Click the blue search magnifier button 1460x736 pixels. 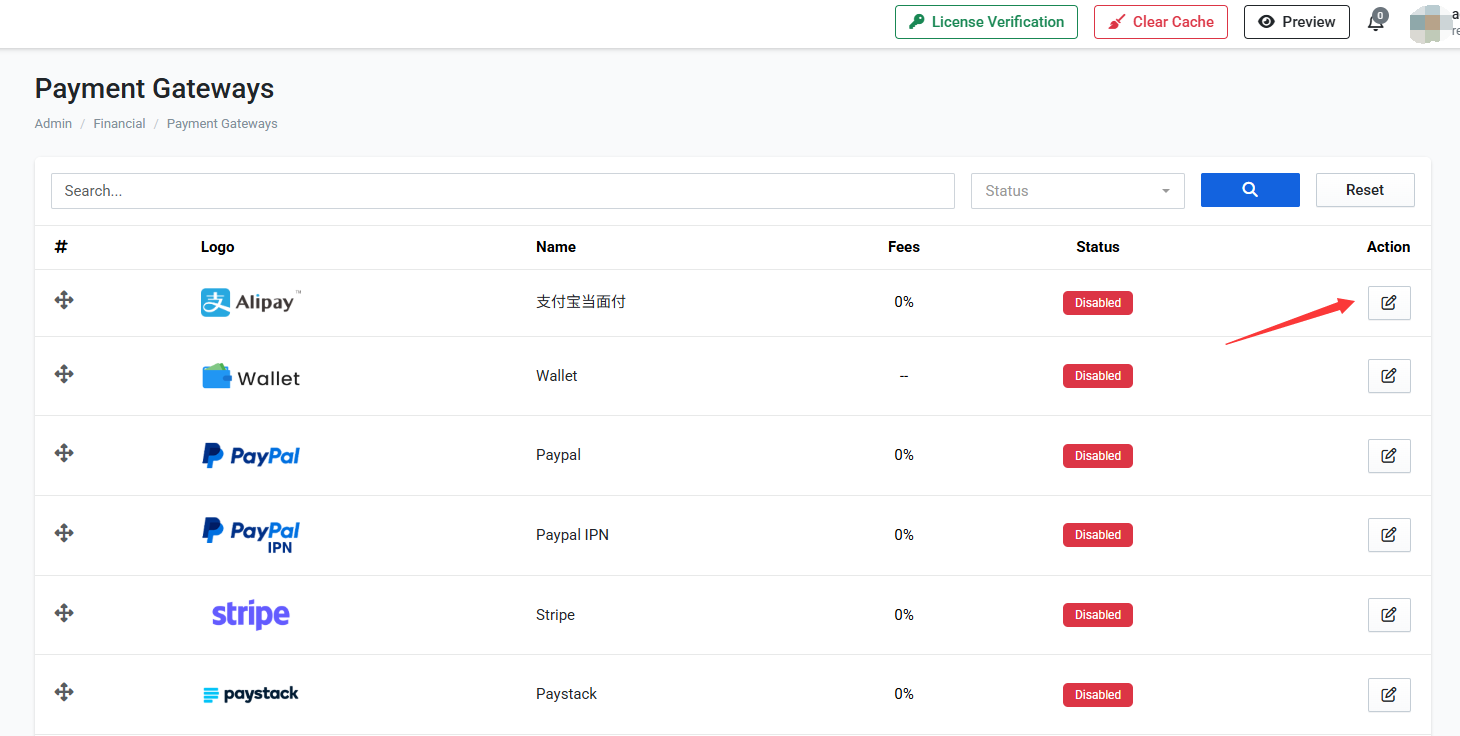click(1250, 190)
